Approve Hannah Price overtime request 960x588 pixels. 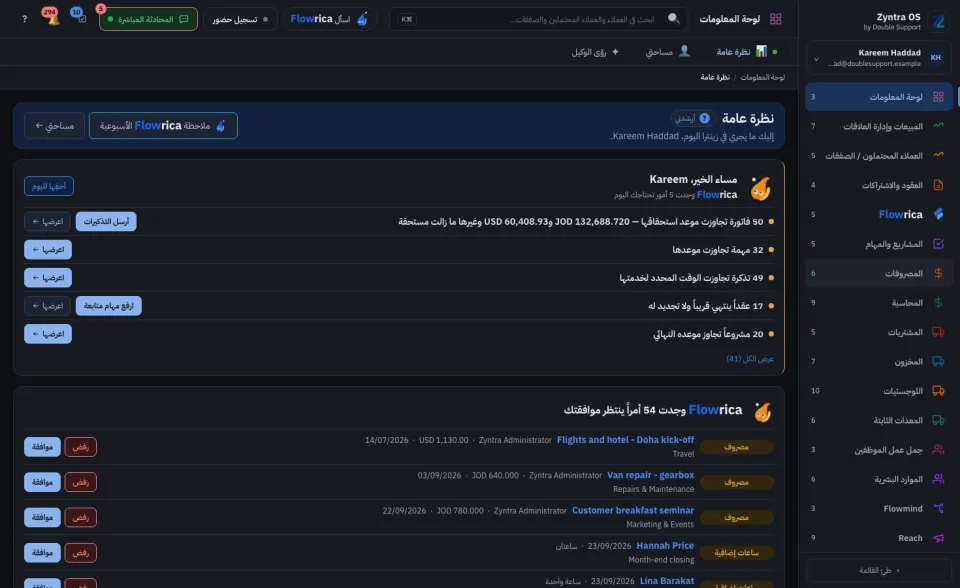click(42, 552)
